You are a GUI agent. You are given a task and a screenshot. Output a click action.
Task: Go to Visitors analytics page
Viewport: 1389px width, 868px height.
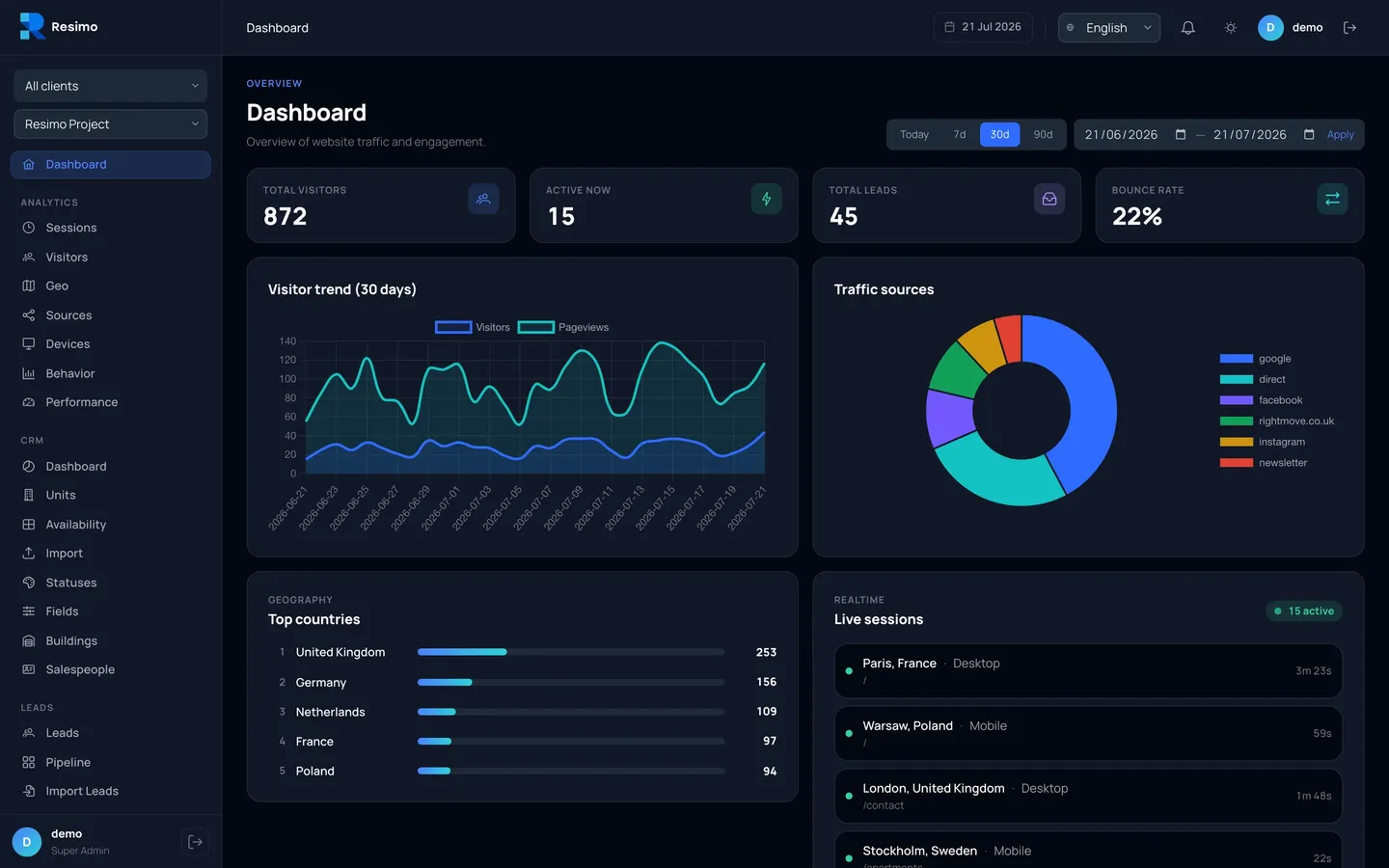pyautogui.click(x=111, y=257)
